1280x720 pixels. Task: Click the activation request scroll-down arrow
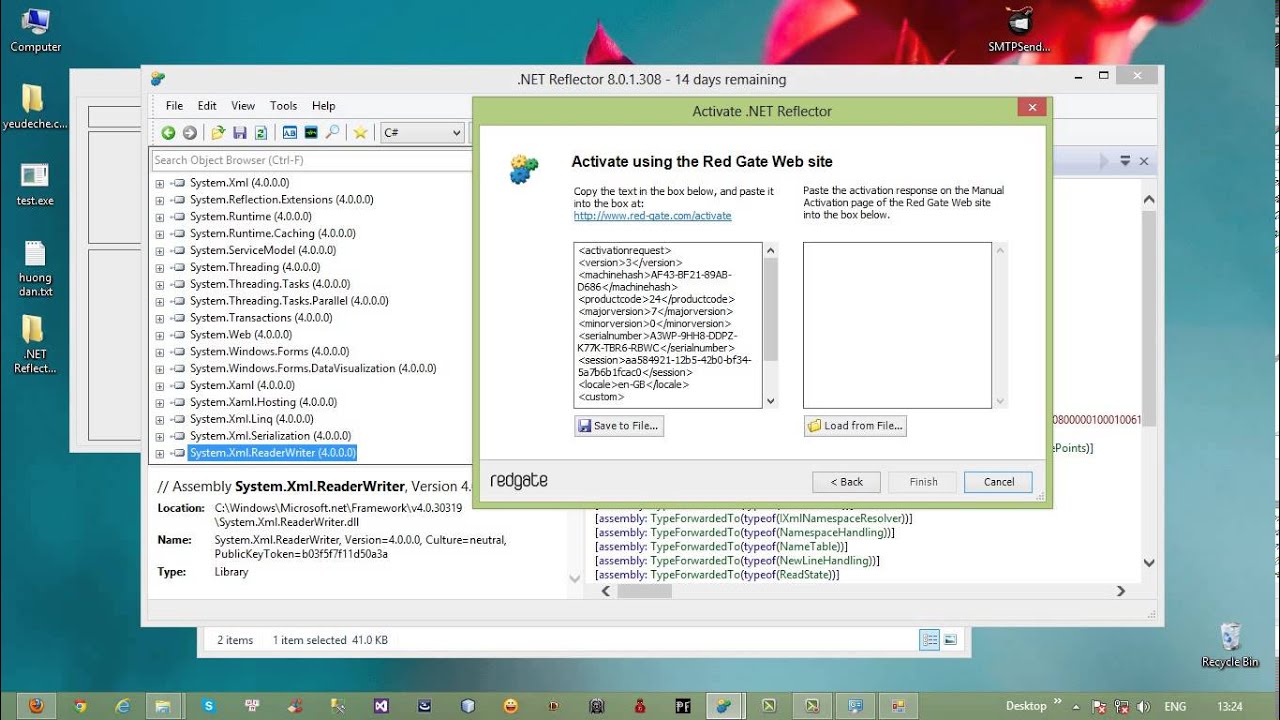click(770, 401)
